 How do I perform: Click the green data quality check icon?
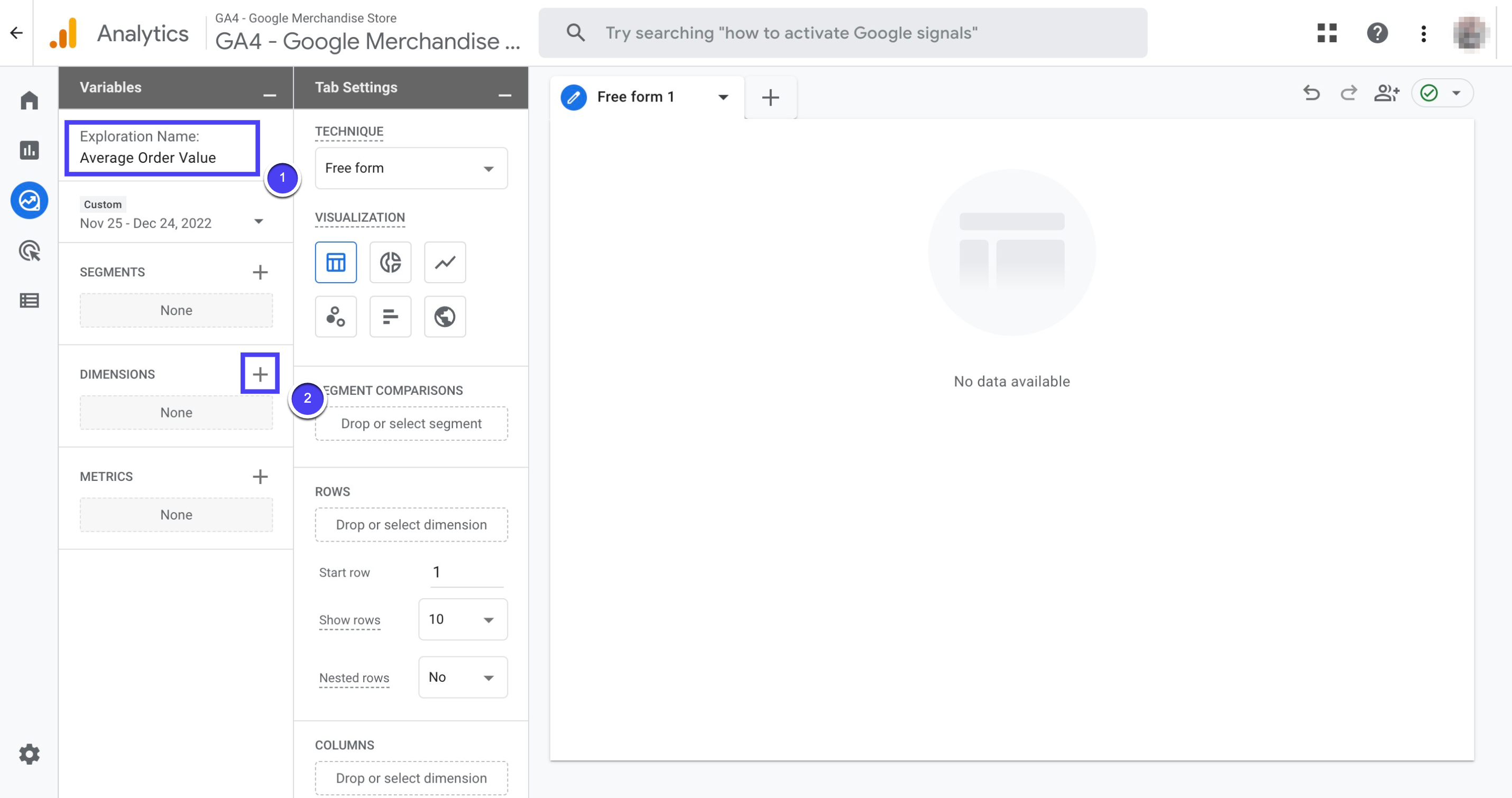[x=1428, y=92]
